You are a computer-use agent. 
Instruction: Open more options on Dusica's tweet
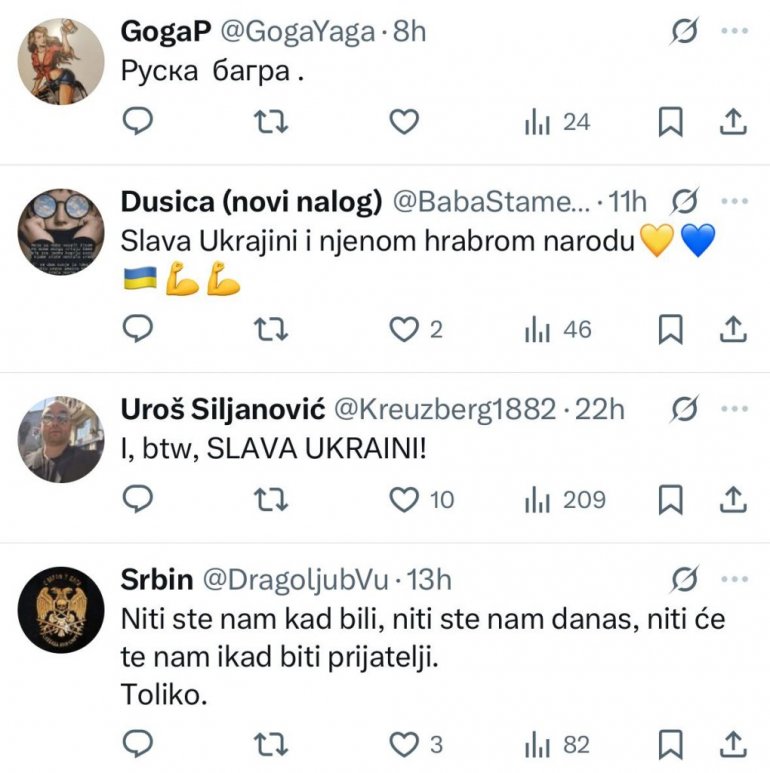[x=735, y=202]
